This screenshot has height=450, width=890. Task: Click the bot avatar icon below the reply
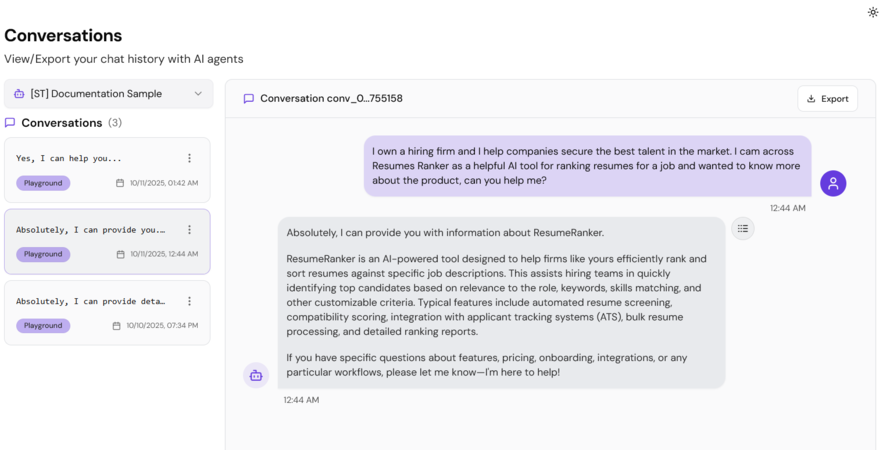click(x=256, y=375)
